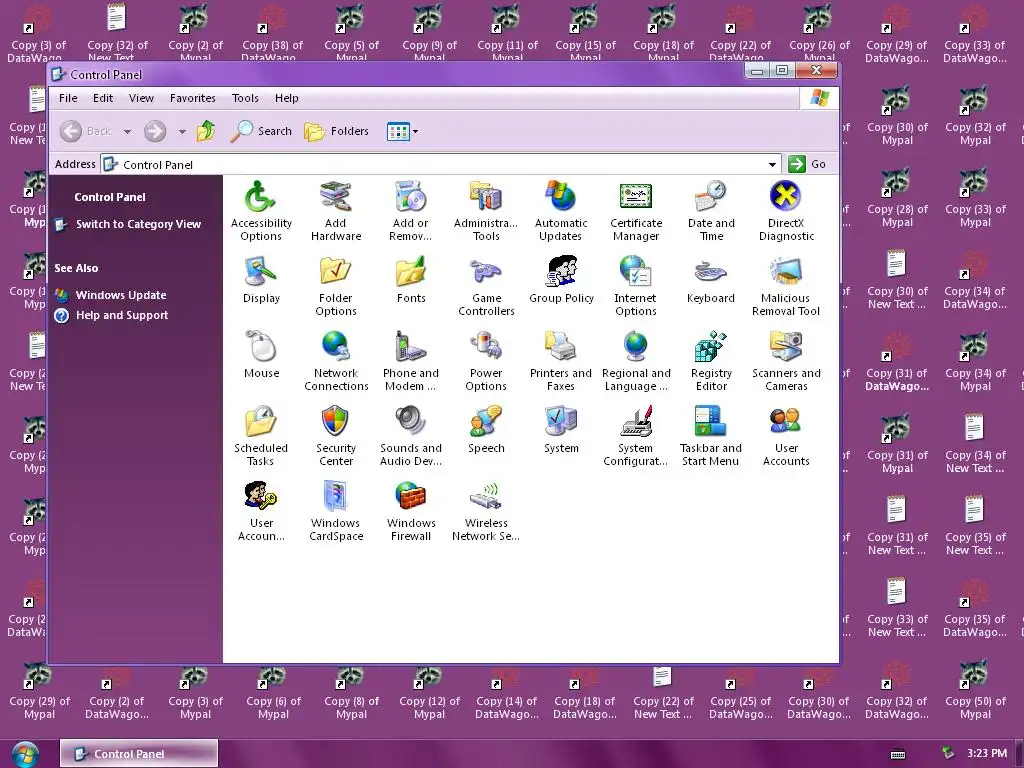Expand the Address bar dropdown arrow
This screenshot has width=1024, height=768.
(x=773, y=165)
